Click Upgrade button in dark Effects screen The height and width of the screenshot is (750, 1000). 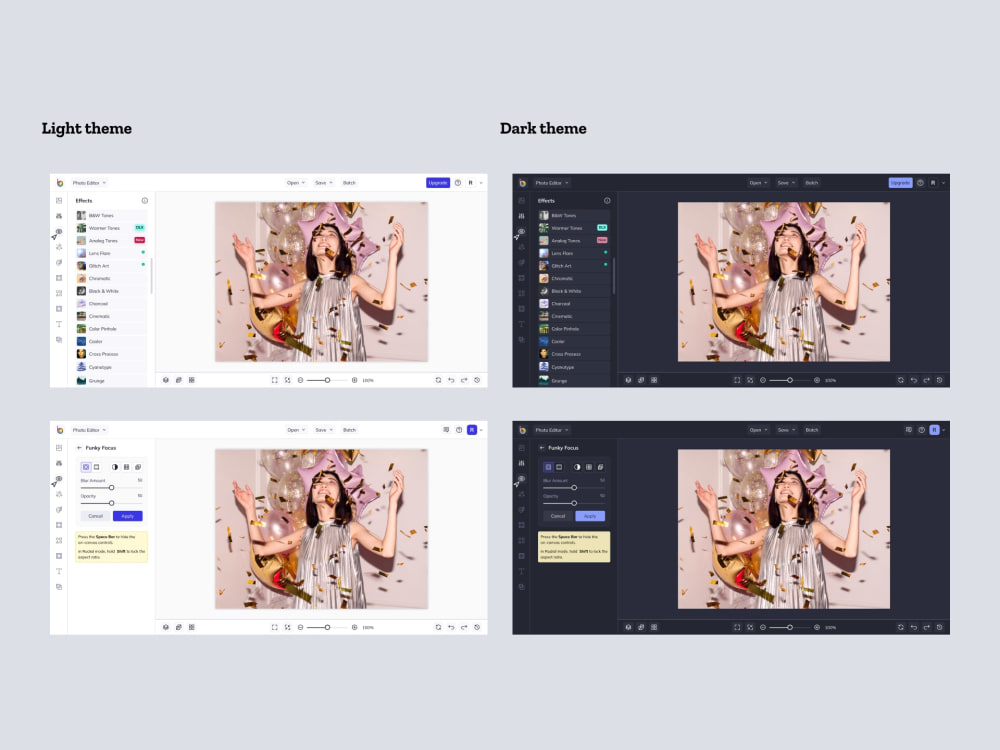(x=900, y=183)
